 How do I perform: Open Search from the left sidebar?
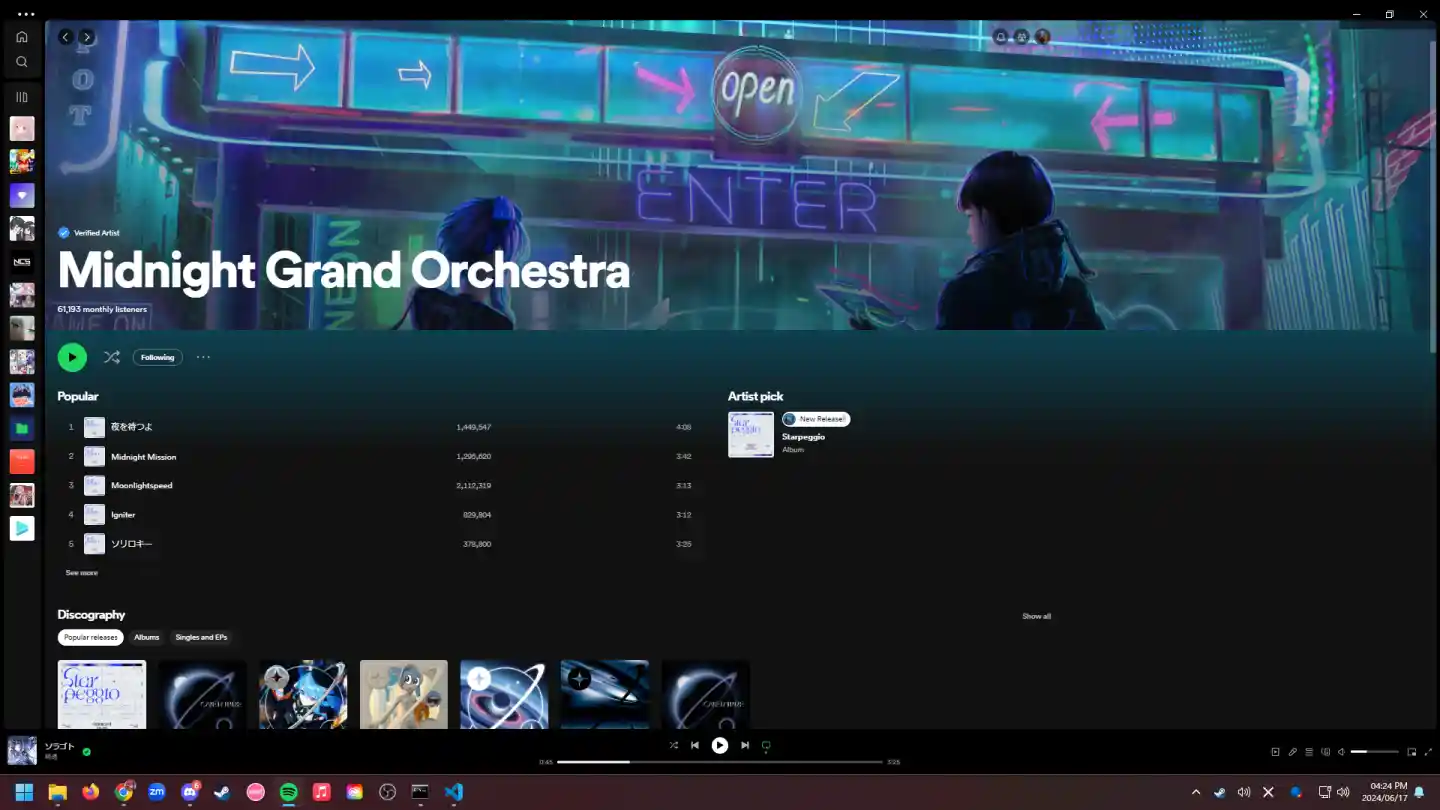tap(21, 61)
